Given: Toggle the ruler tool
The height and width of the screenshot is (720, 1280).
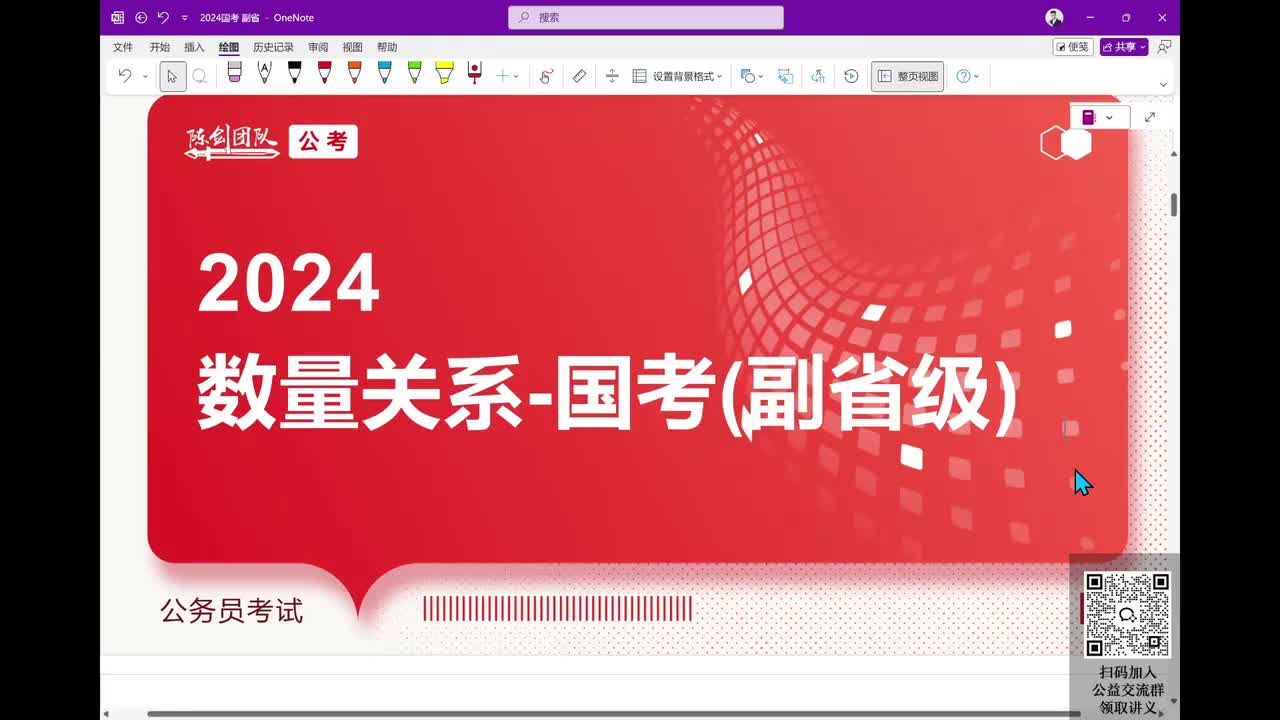Looking at the screenshot, I should tap(579, 76).
